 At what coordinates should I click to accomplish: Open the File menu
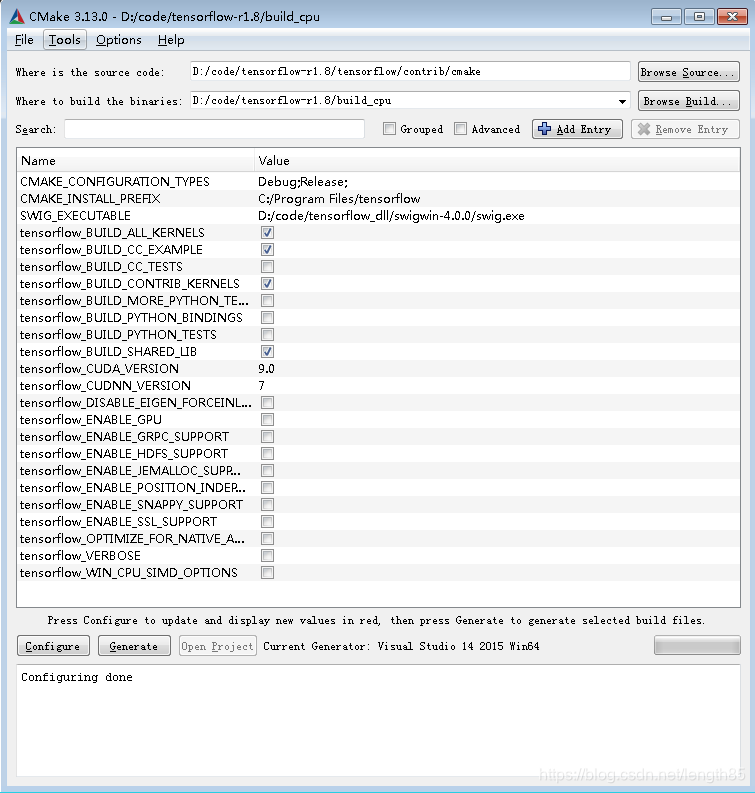(24, 39)
